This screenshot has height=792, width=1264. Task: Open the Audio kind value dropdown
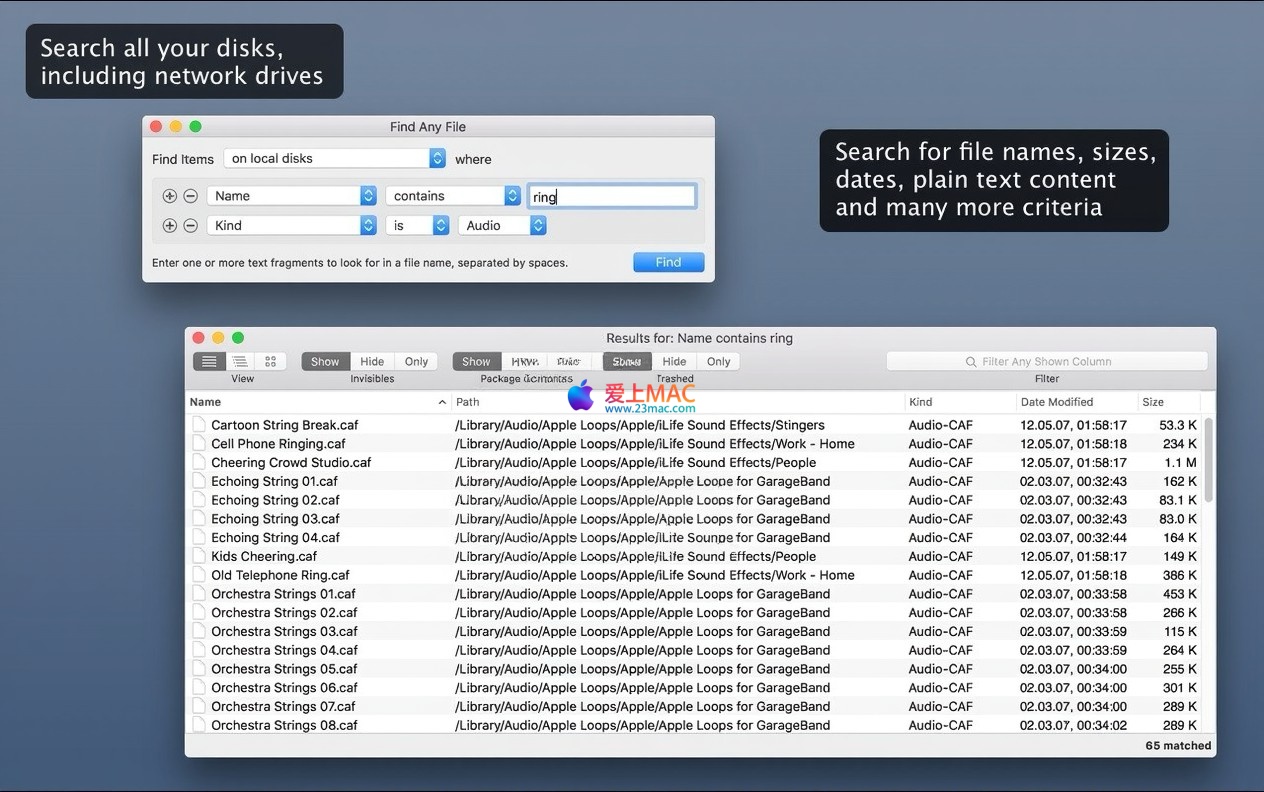click(502, 226)
